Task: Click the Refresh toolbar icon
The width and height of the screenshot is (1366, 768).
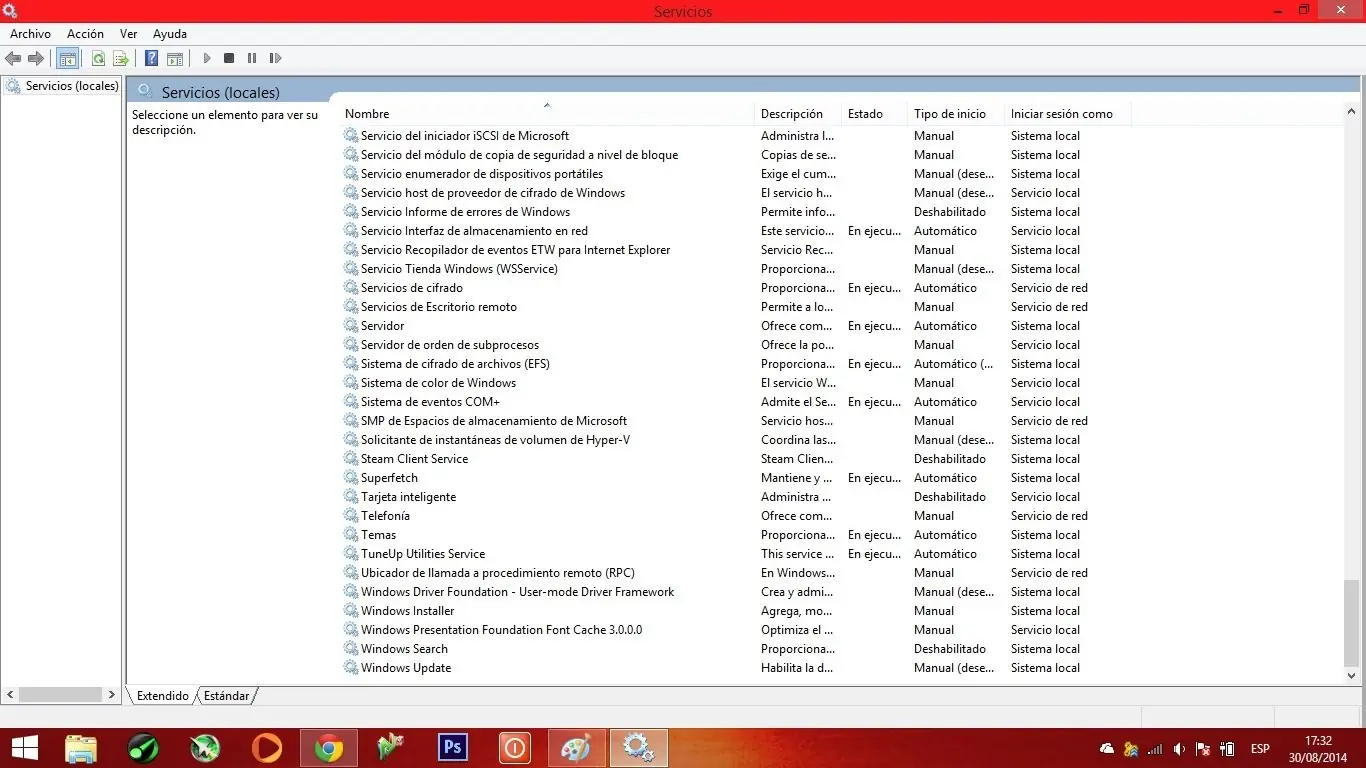Action: tap(98, 59)
